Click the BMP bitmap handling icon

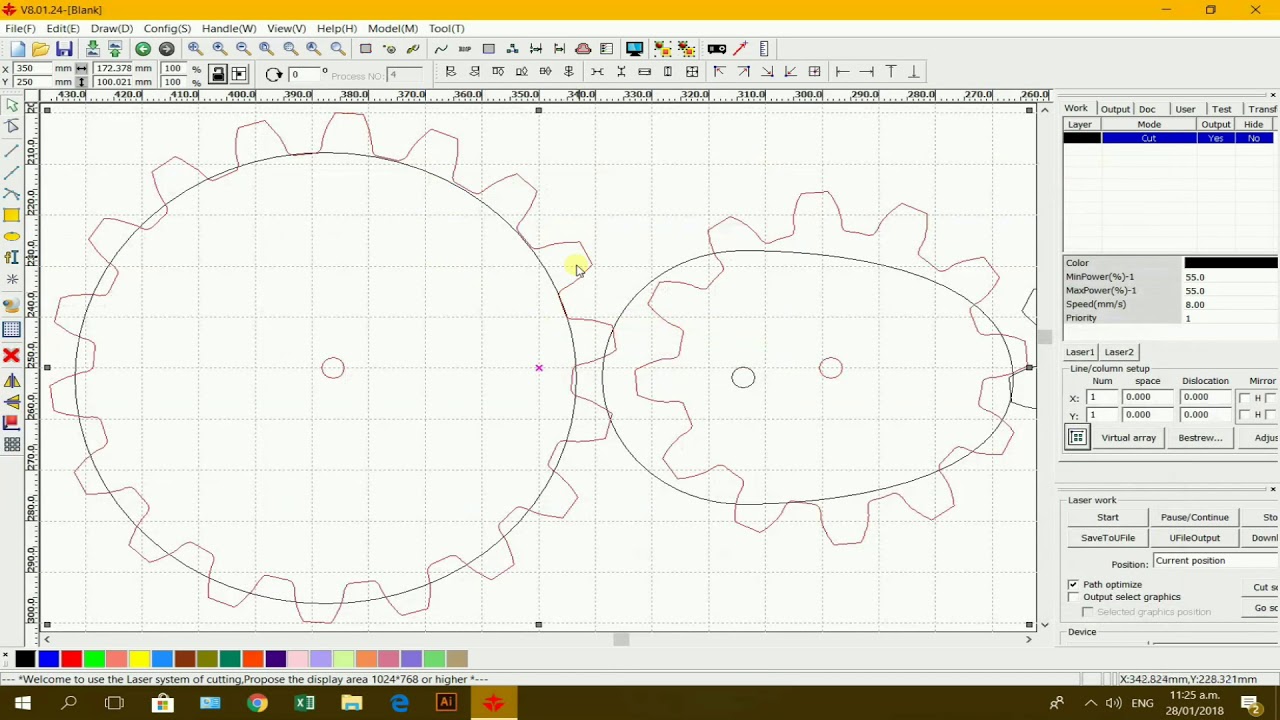tap(465, 49)
